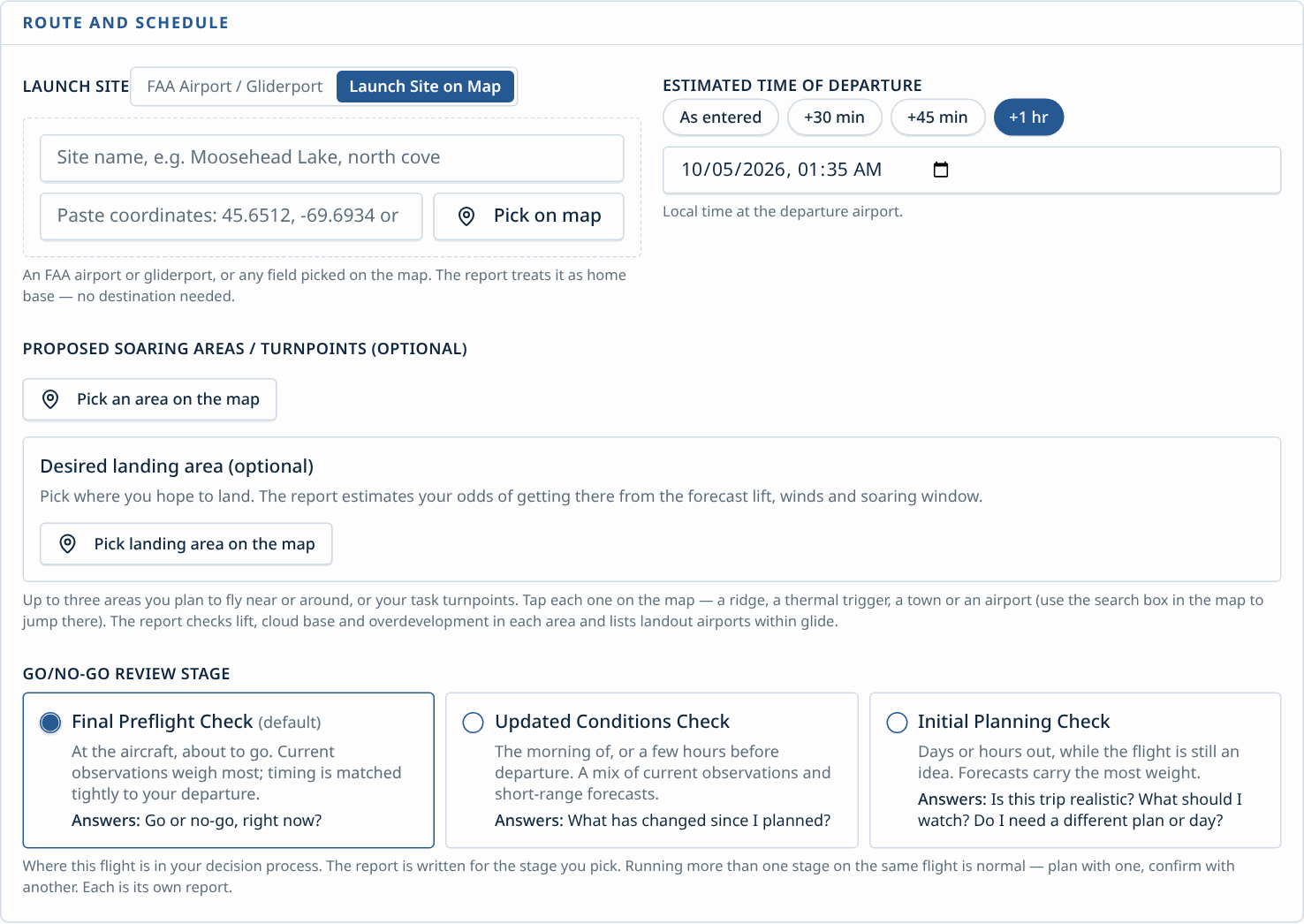Screen dimensions: 1304x924
Task: Click the Pick on map button
Action: coord(529,216)
